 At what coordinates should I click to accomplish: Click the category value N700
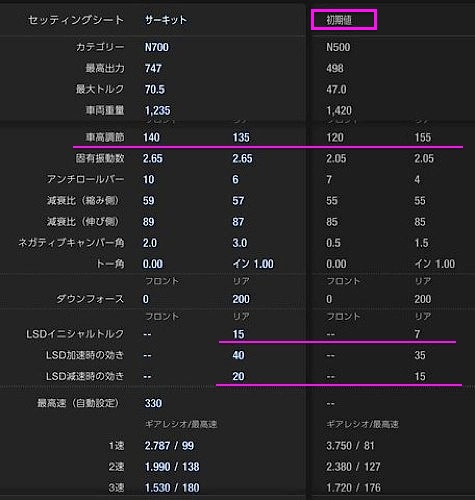point(157,47)
